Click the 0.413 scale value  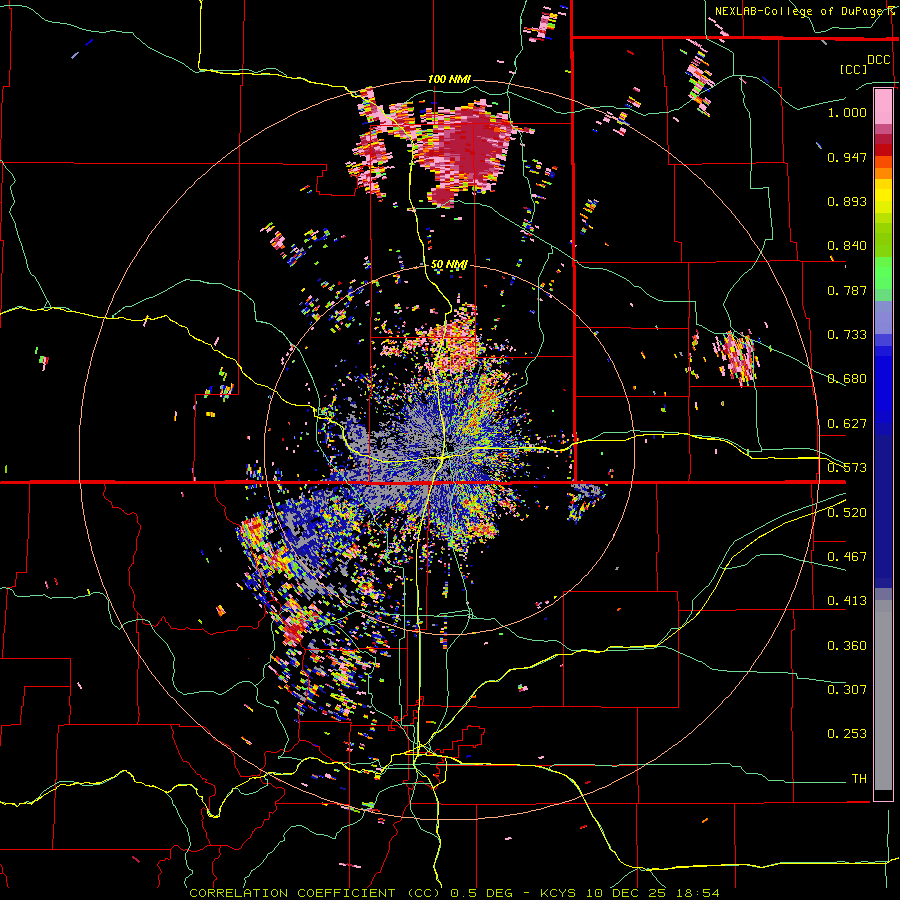(x=847, y=601)
